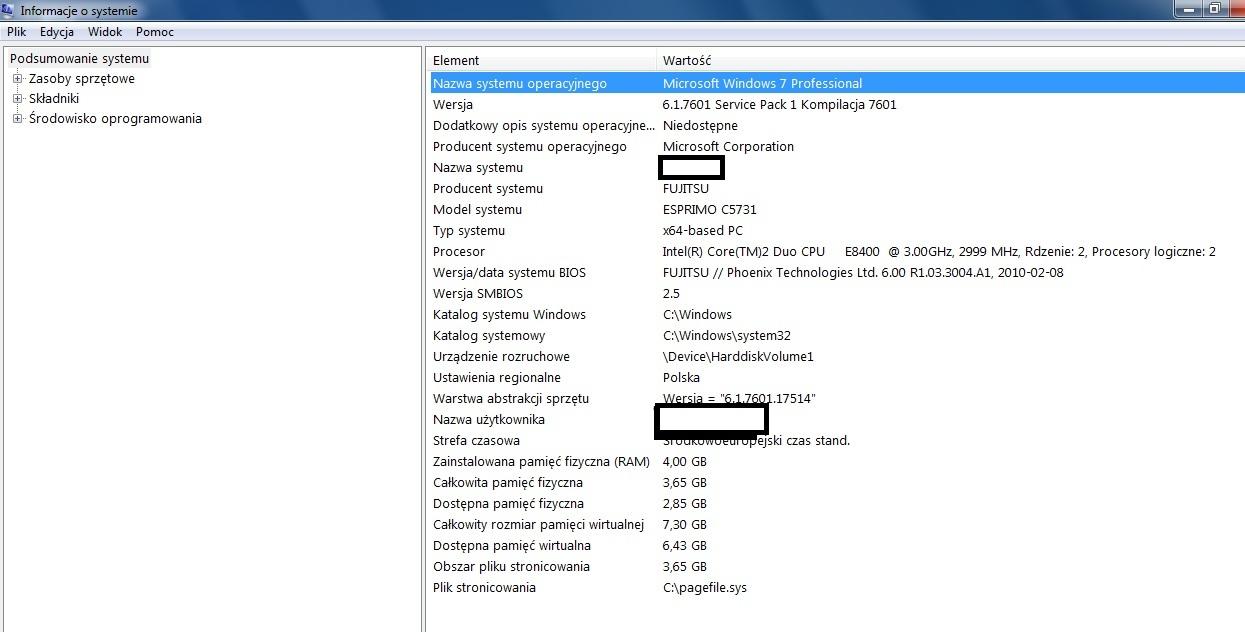Image resolution: width=1245 pixels, height=632 pixels.
Task: Click the Wartość column header
Action: pyautogui.click(x=900, y=61)
